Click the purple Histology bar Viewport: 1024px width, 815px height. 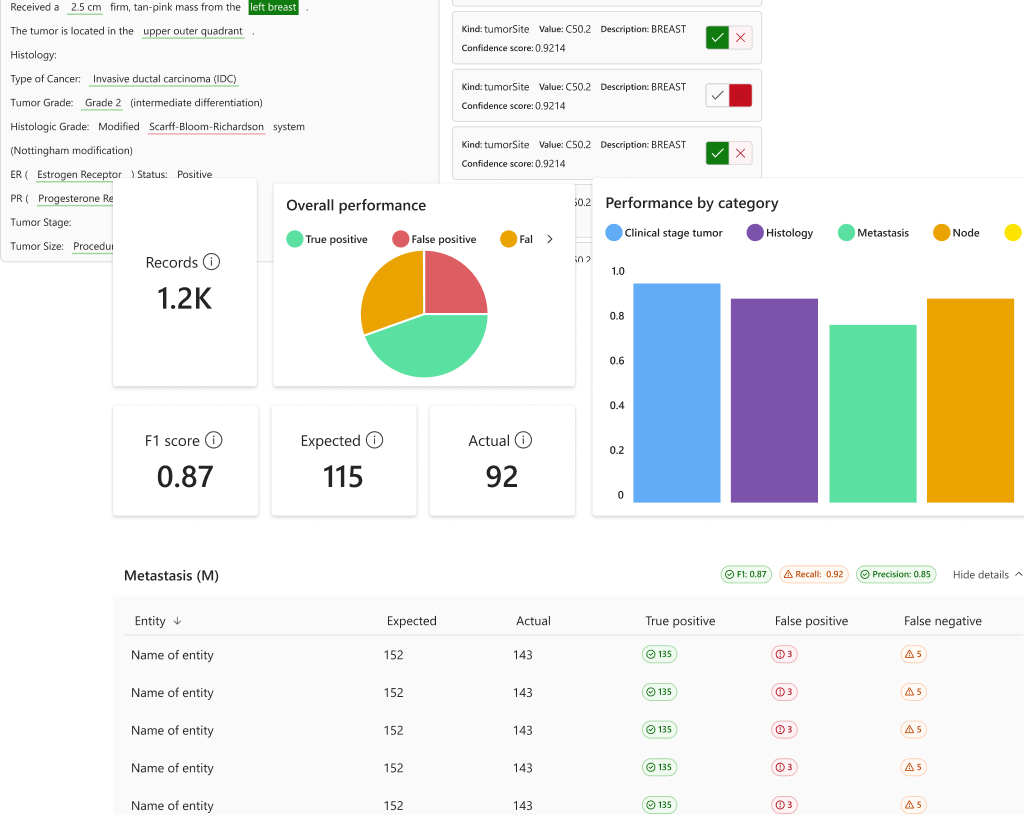click(775, 400)
